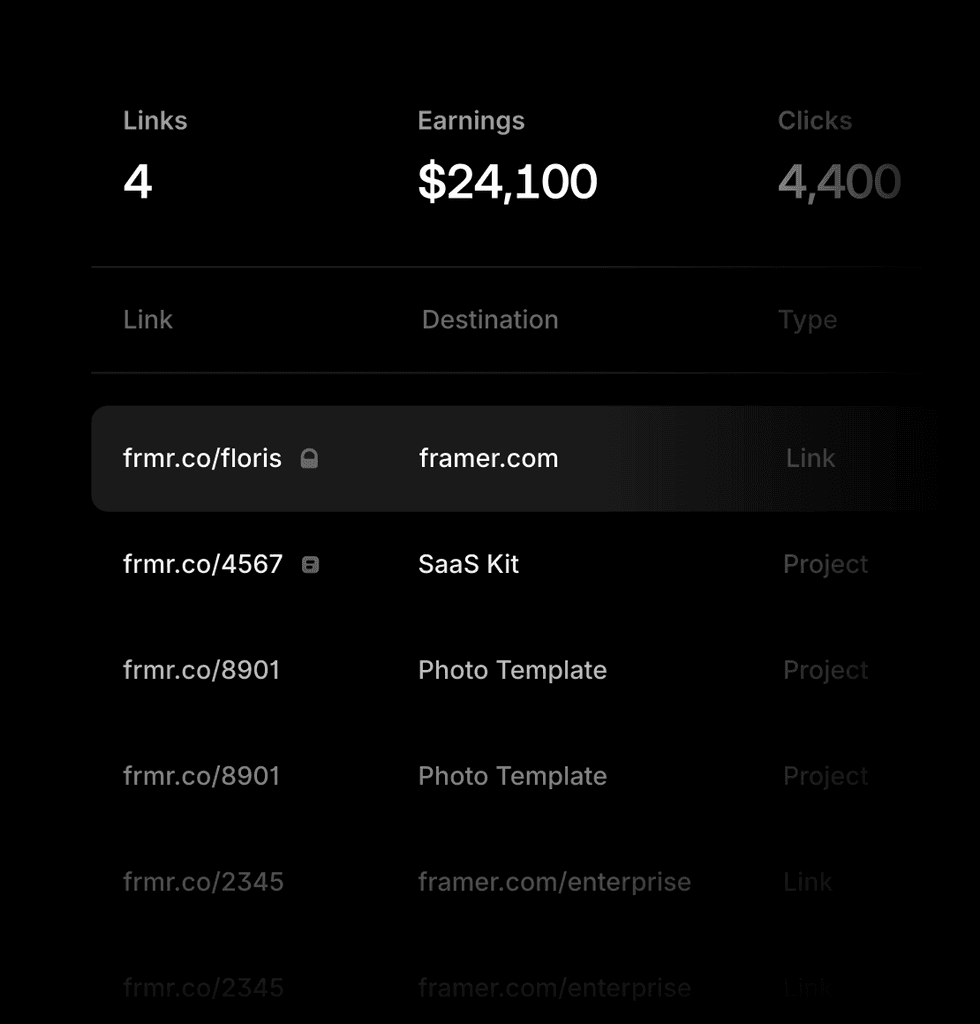Click the Project type in SaaS Kit row
The image size is (980, 1024).
(x=825, y=565)
